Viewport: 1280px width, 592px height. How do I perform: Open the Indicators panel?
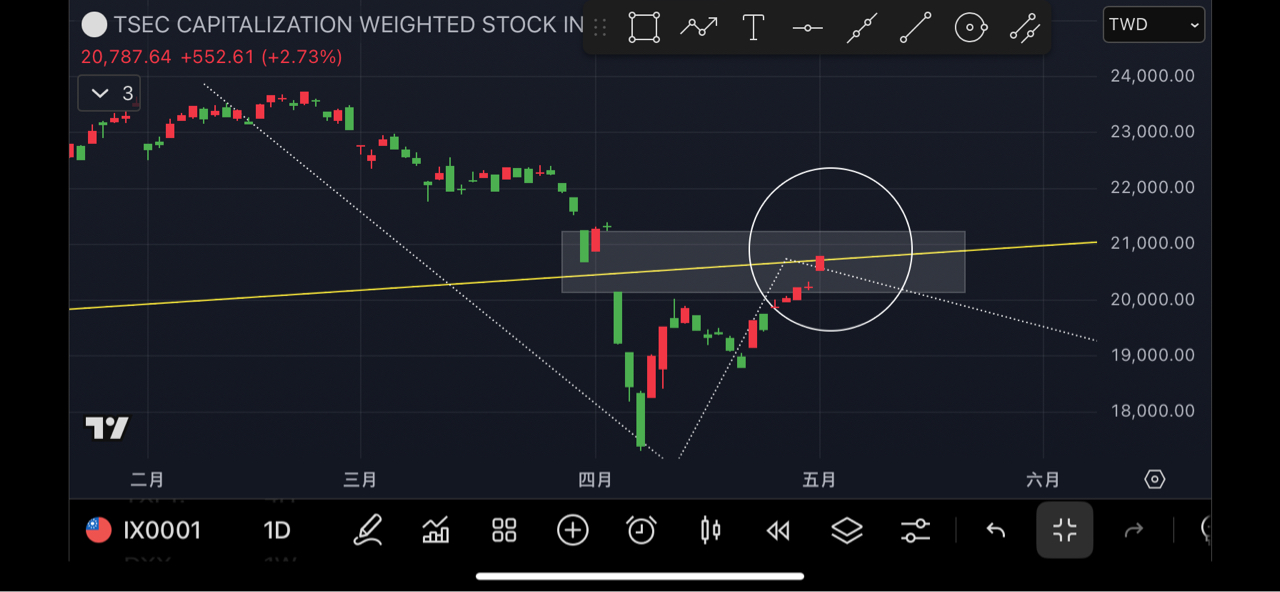point(435,530)
